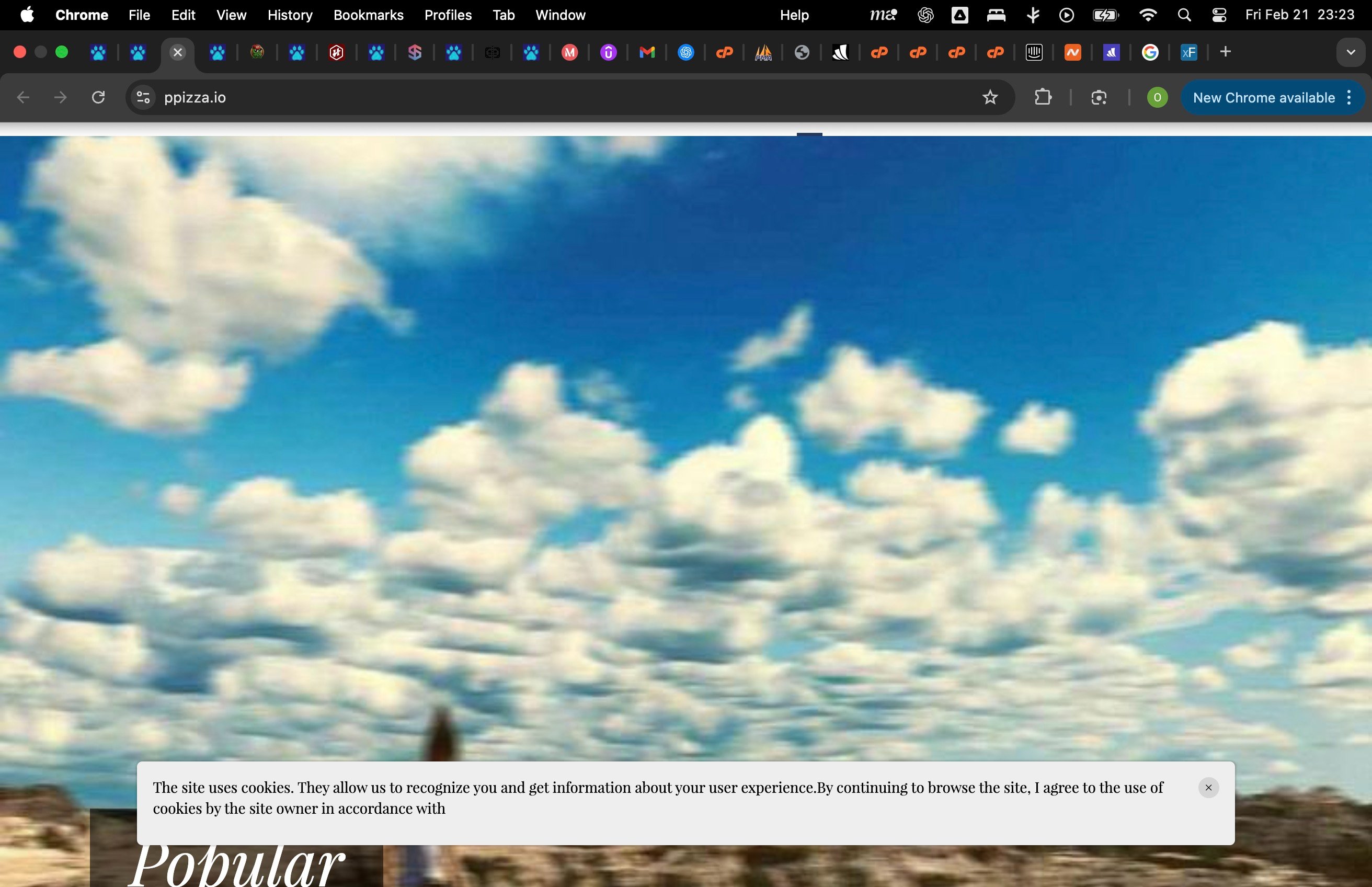This screenshot has height=887, width=1372.
Task: Open the purple sail logo tab
Action: pos(1112,52)
